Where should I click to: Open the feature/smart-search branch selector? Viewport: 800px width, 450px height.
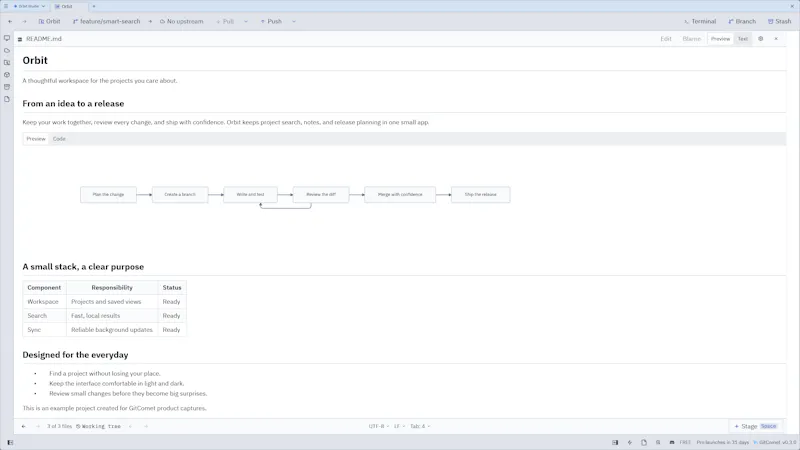tap(106, 21)
